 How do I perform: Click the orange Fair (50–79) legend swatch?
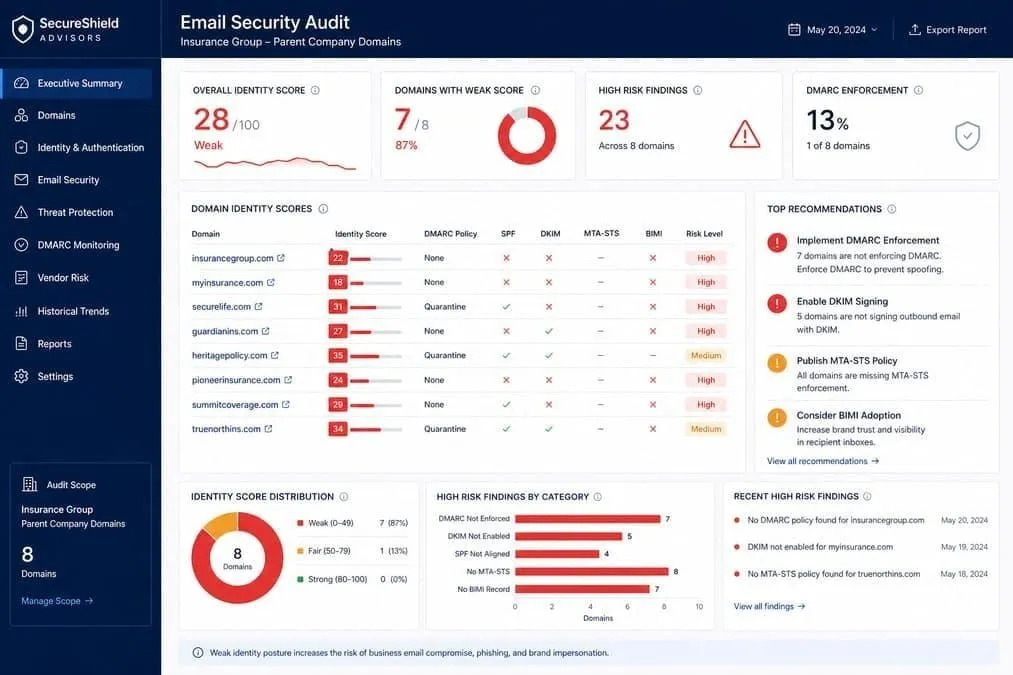tap(300, 551)
